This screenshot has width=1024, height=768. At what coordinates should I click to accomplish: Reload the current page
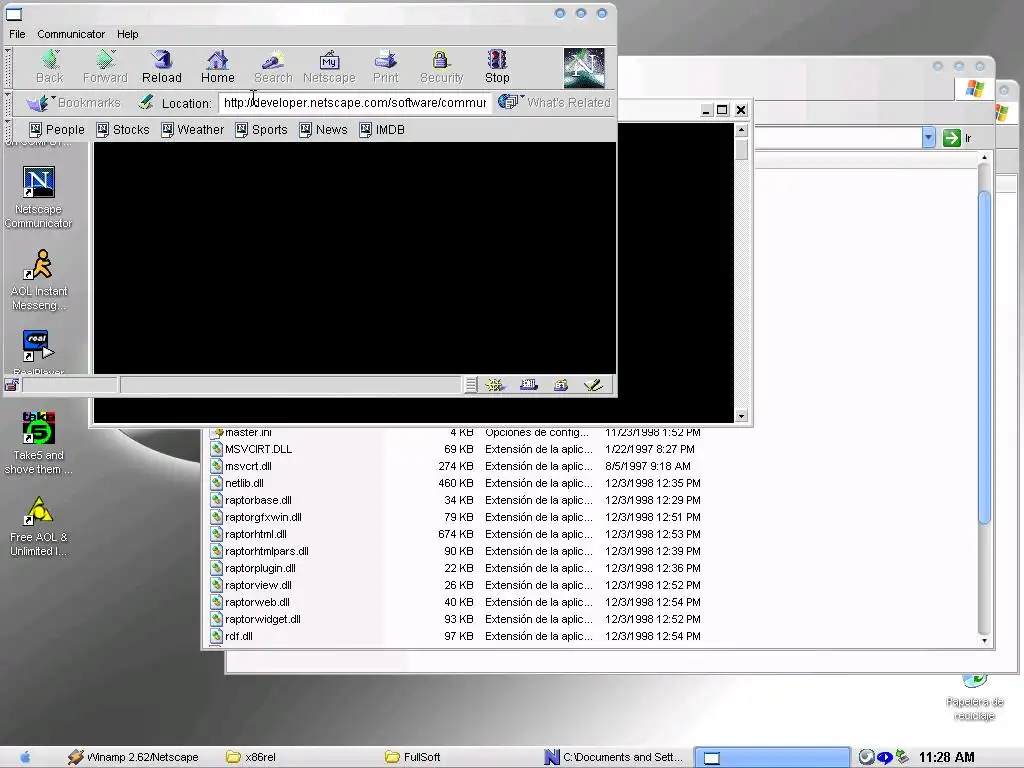(x=161, y=68)
